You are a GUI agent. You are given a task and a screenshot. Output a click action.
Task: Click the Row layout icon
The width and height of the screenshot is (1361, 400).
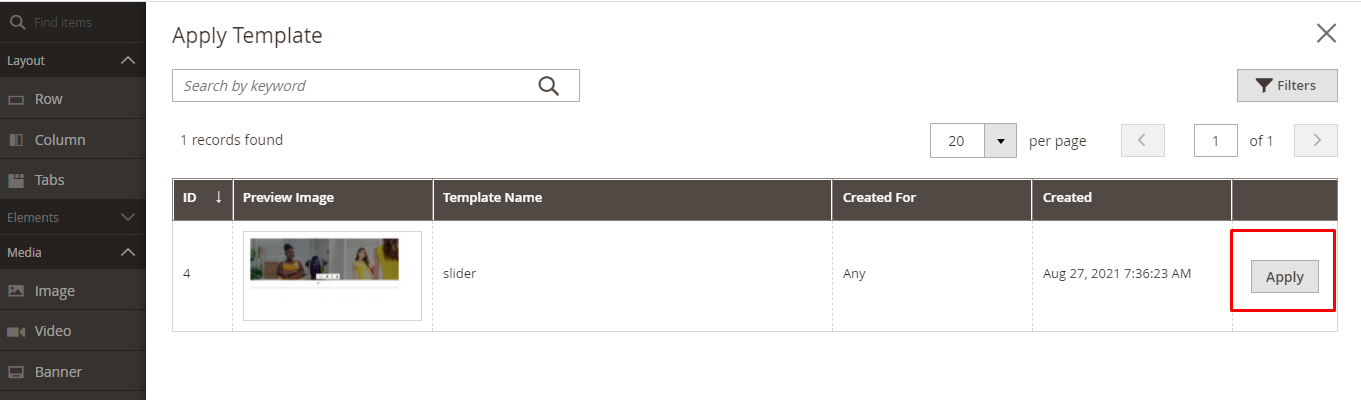click(x=16, y=100)
